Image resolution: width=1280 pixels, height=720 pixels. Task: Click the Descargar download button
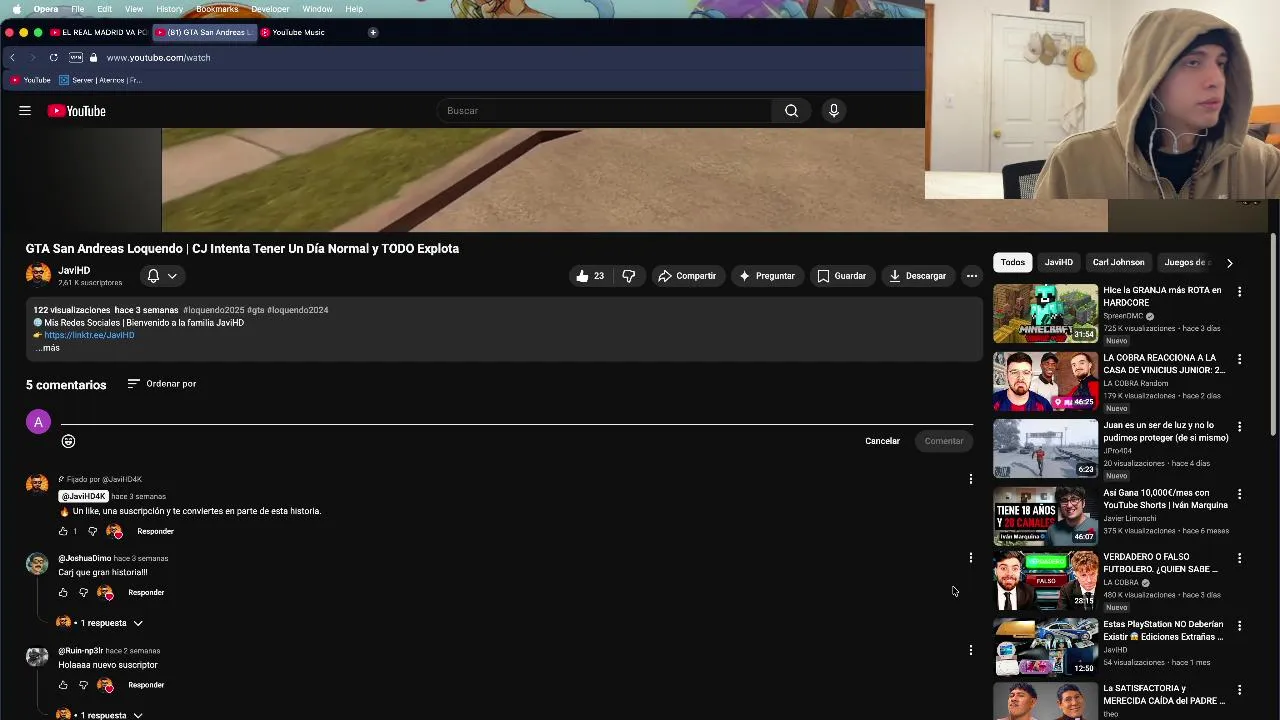(917, 276)
